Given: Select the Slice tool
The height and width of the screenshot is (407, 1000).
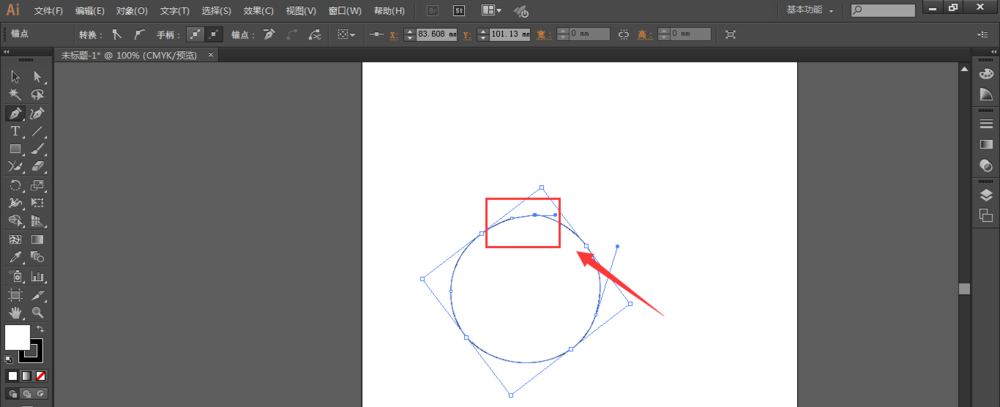Looking at the screenshot, I should click(x=38, y=295).
